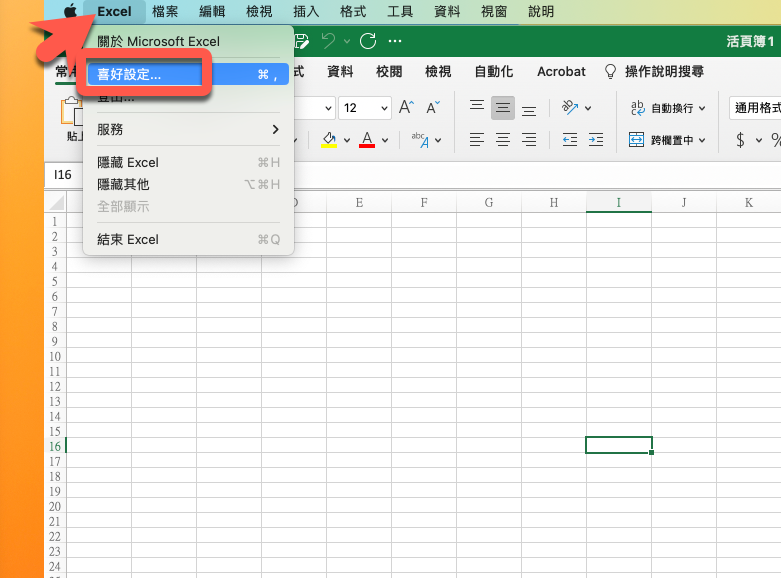Toggle 自動換行 wrap text

(x=667, y=108)
